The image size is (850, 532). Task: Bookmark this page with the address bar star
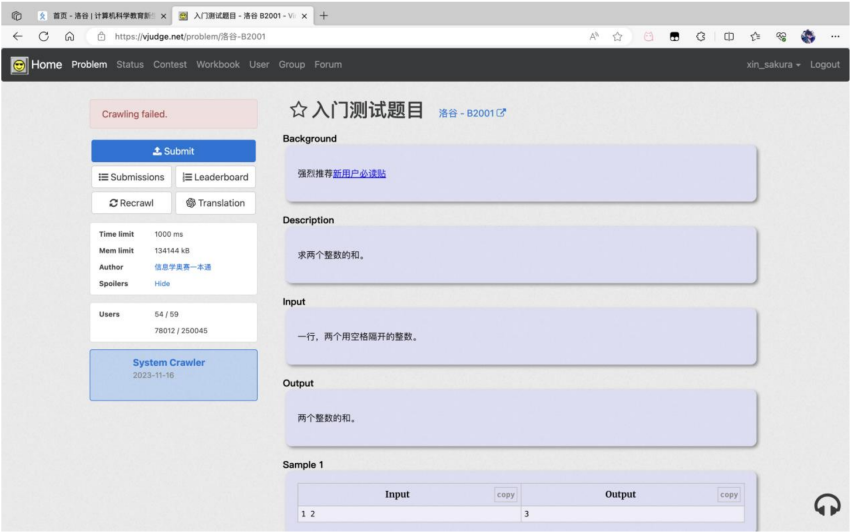click(x=617, y=36)
